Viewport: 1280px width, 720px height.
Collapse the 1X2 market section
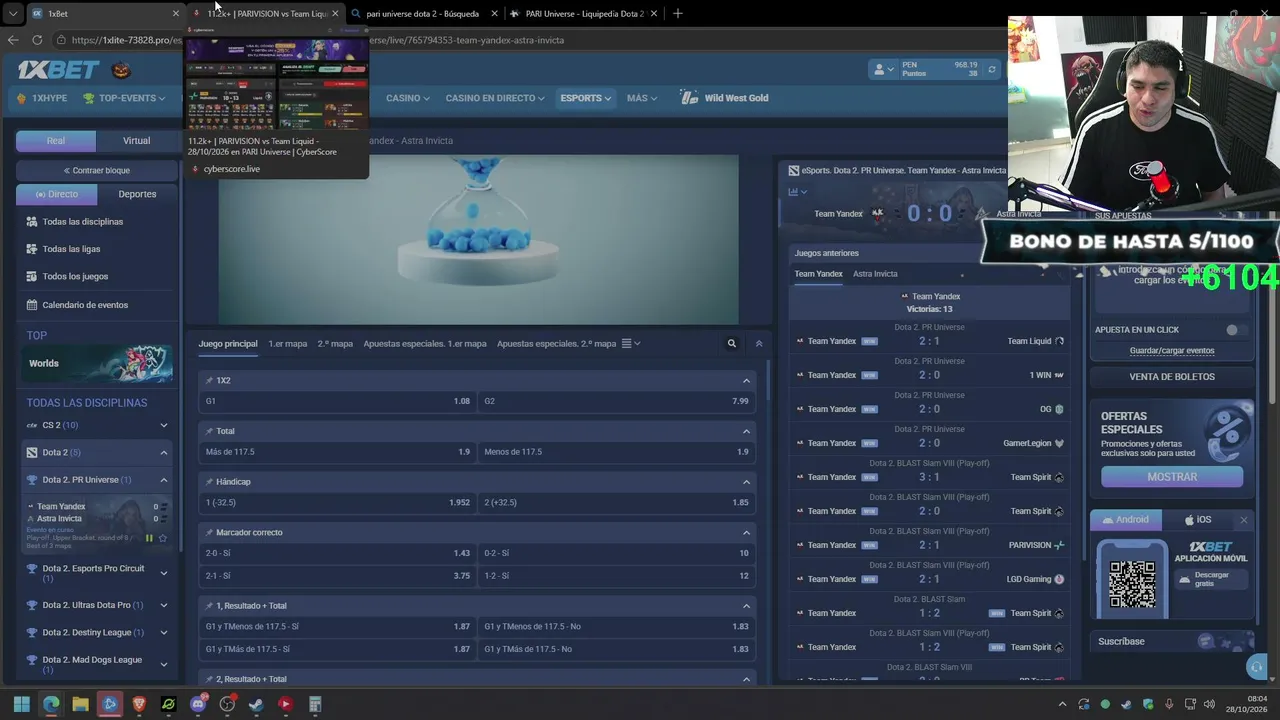pyautogui.click(x=746, y=381)
